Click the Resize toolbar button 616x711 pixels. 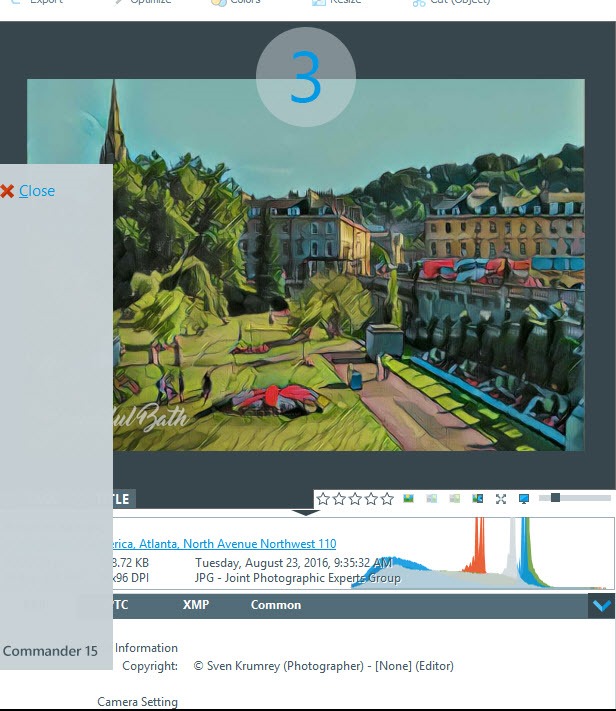click(337, 3)
